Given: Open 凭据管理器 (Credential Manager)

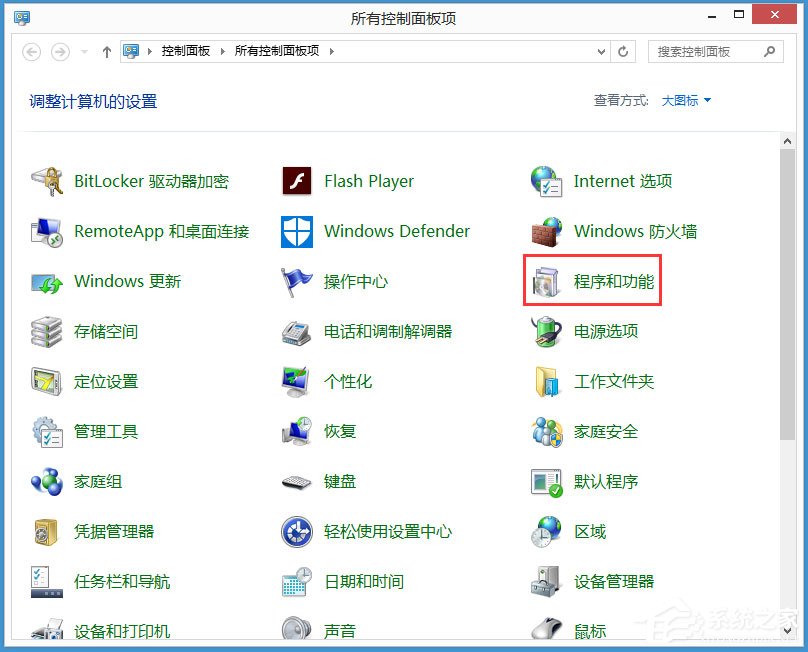Looking at the screenshot, I should tap(115, 531).
